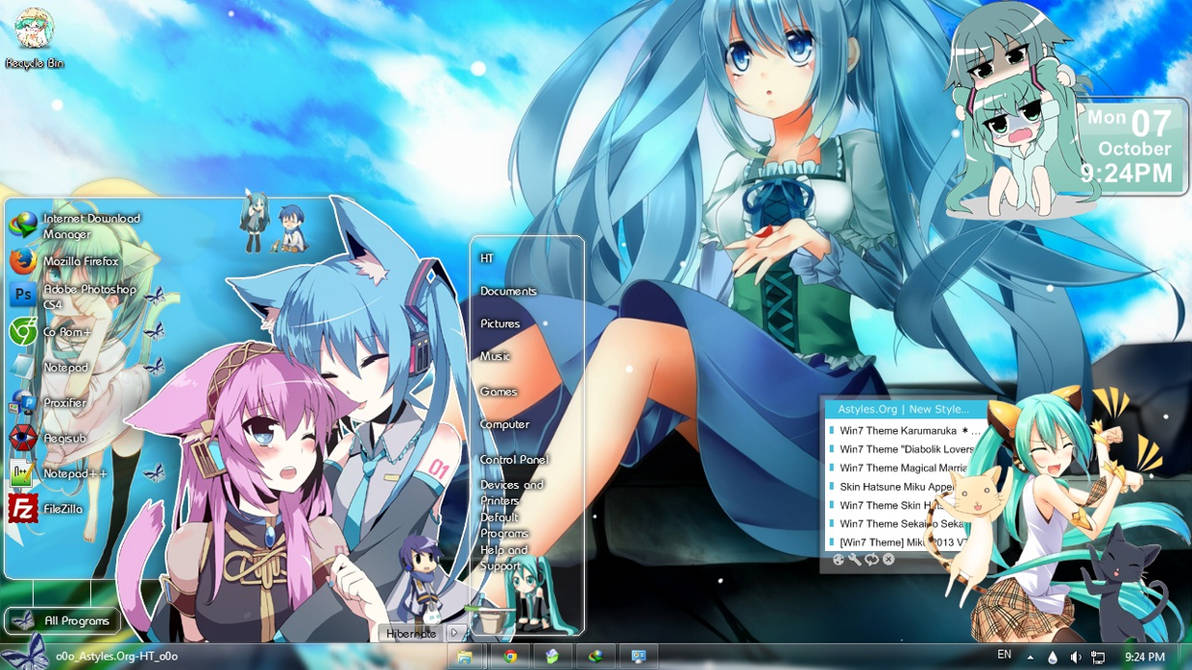Open Computer in the Start menu
Viewport: 1192px width, 670px height.
click(504, 424)
